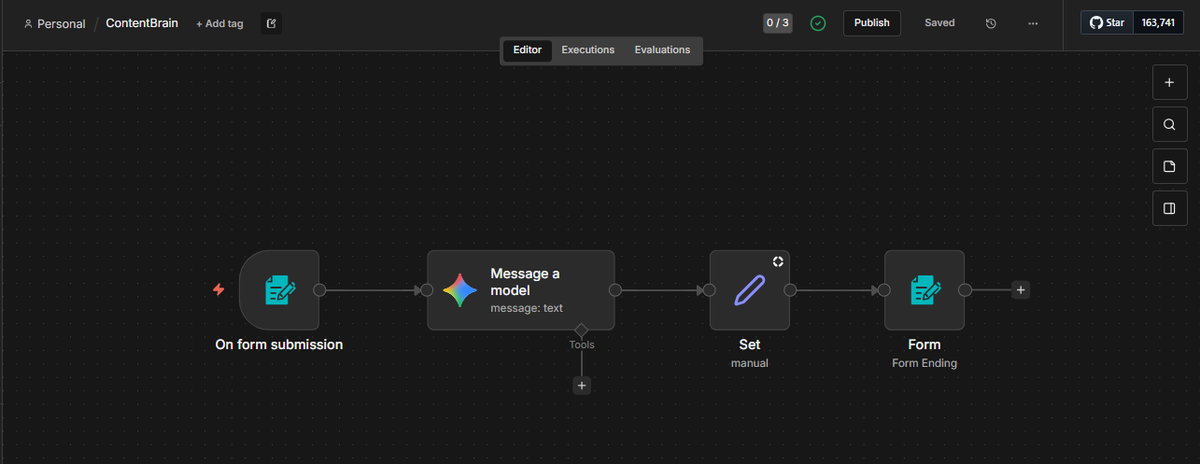Click the Tools diamond connector
The image size is (1200, 464).
point(581,330)
